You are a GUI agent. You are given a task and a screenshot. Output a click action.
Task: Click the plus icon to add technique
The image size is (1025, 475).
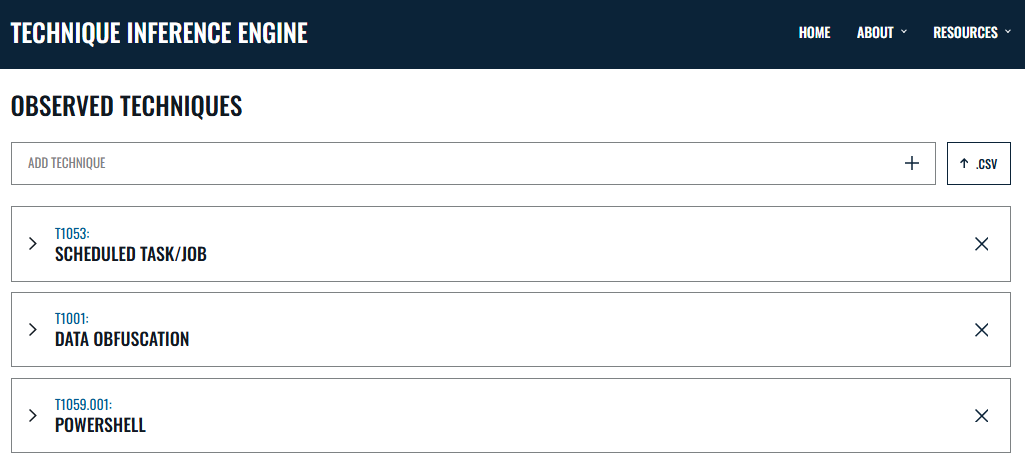(x=911, y=163)
